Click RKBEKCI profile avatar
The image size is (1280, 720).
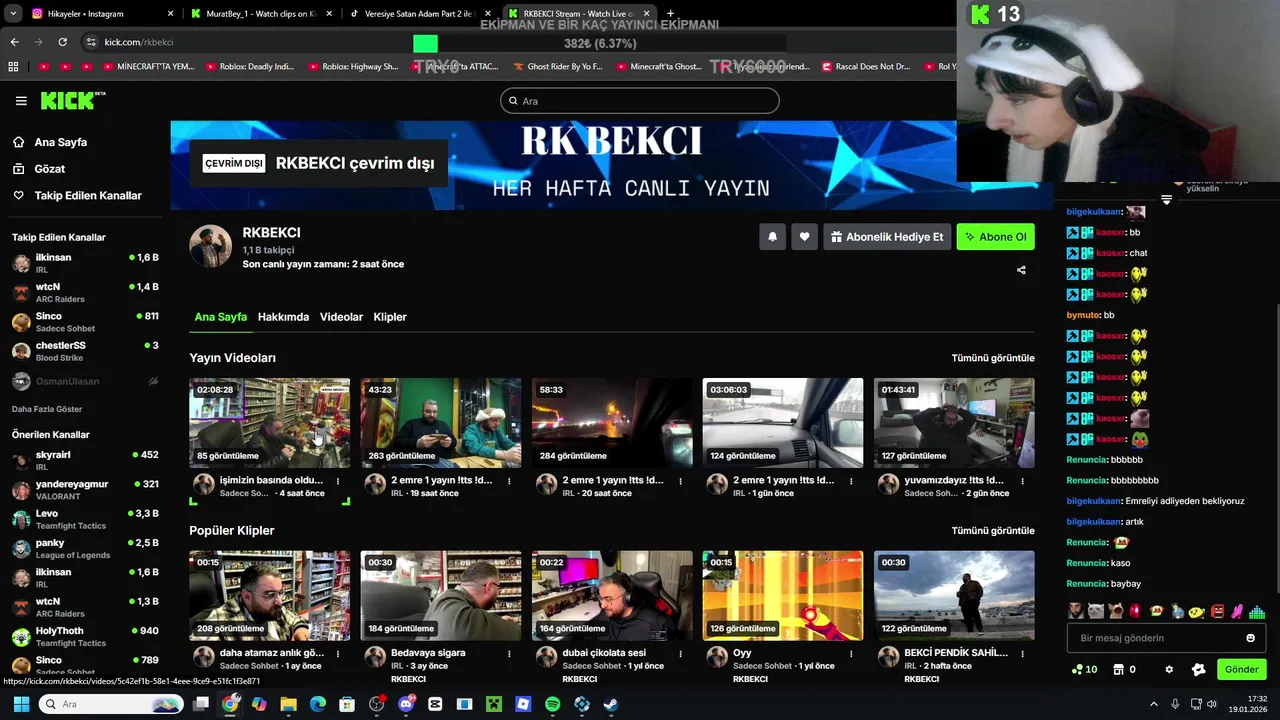(x=210, y=246)
